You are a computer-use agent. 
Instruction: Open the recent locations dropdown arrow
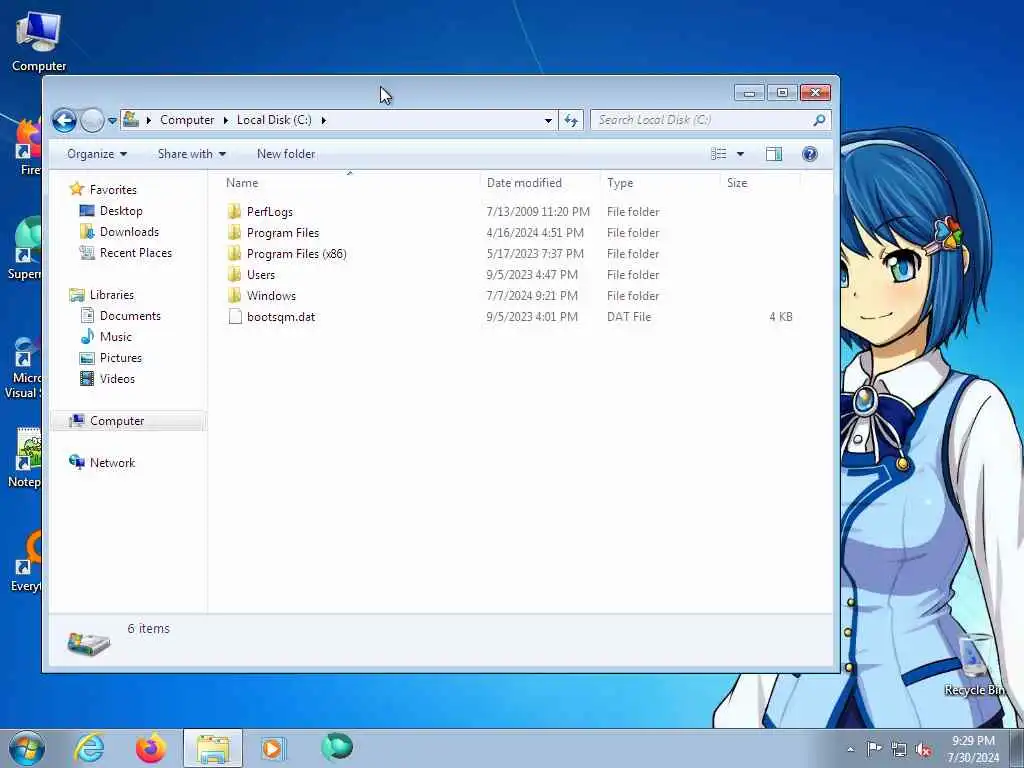112,121
